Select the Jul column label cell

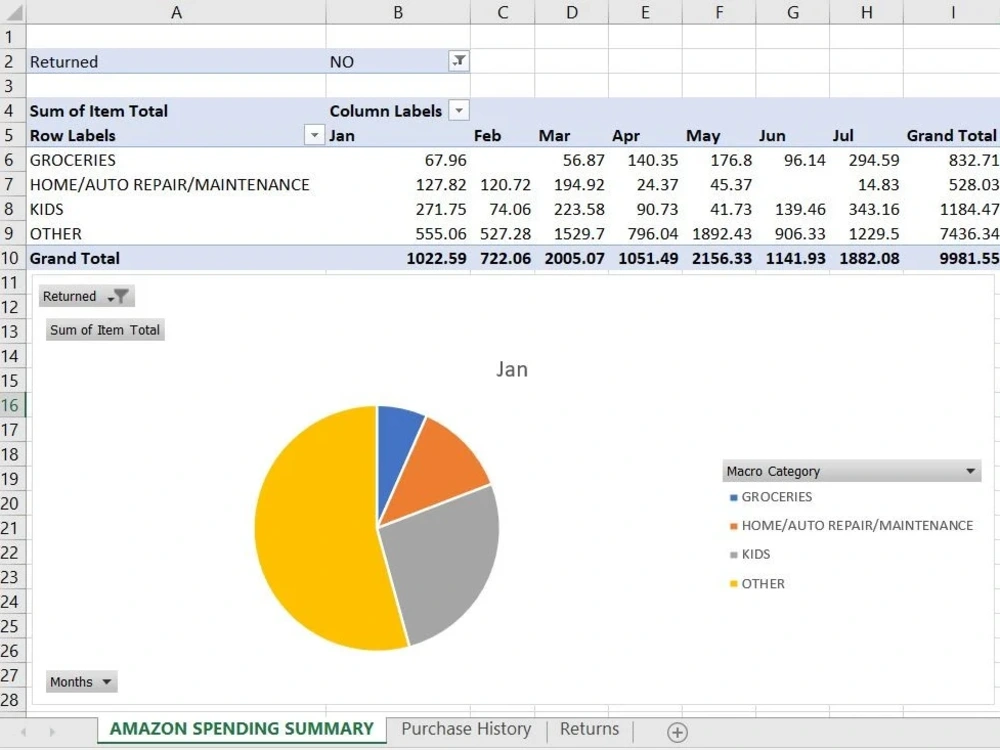(866, 135)
